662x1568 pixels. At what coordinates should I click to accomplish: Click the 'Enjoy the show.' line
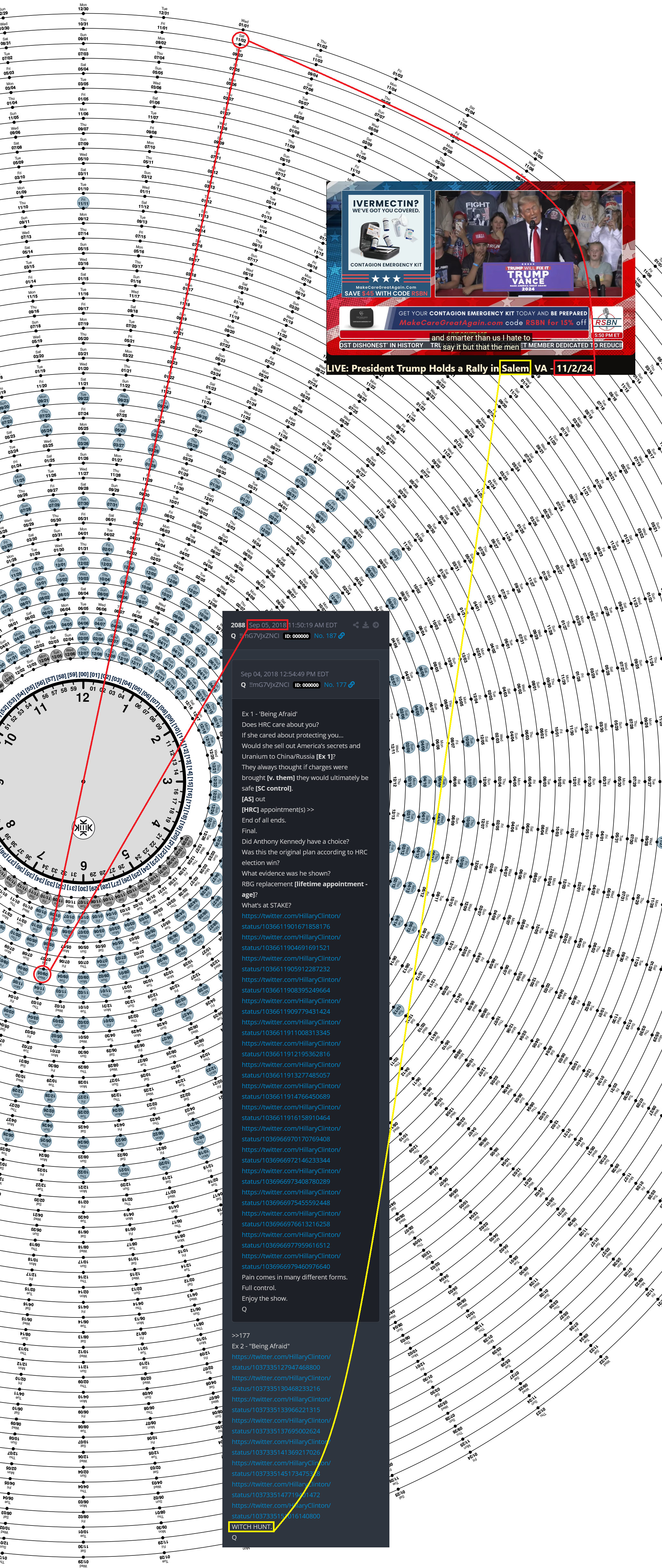pyautogui.click(x=265, y=1298)
